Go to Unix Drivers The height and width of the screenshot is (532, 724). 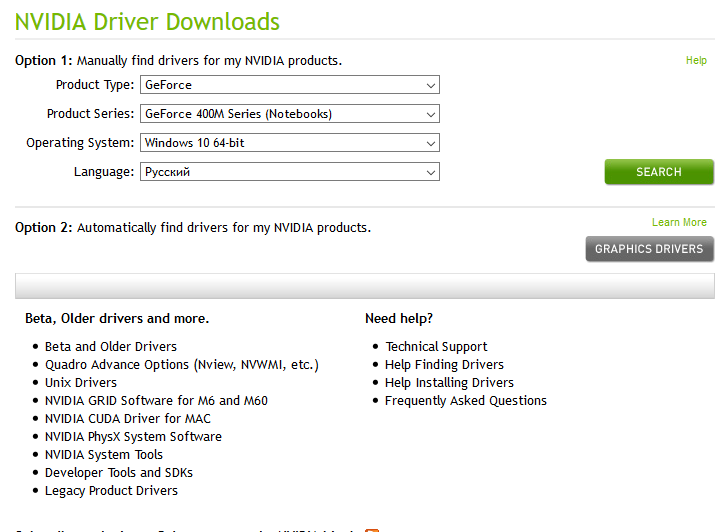tap(81, 382)
